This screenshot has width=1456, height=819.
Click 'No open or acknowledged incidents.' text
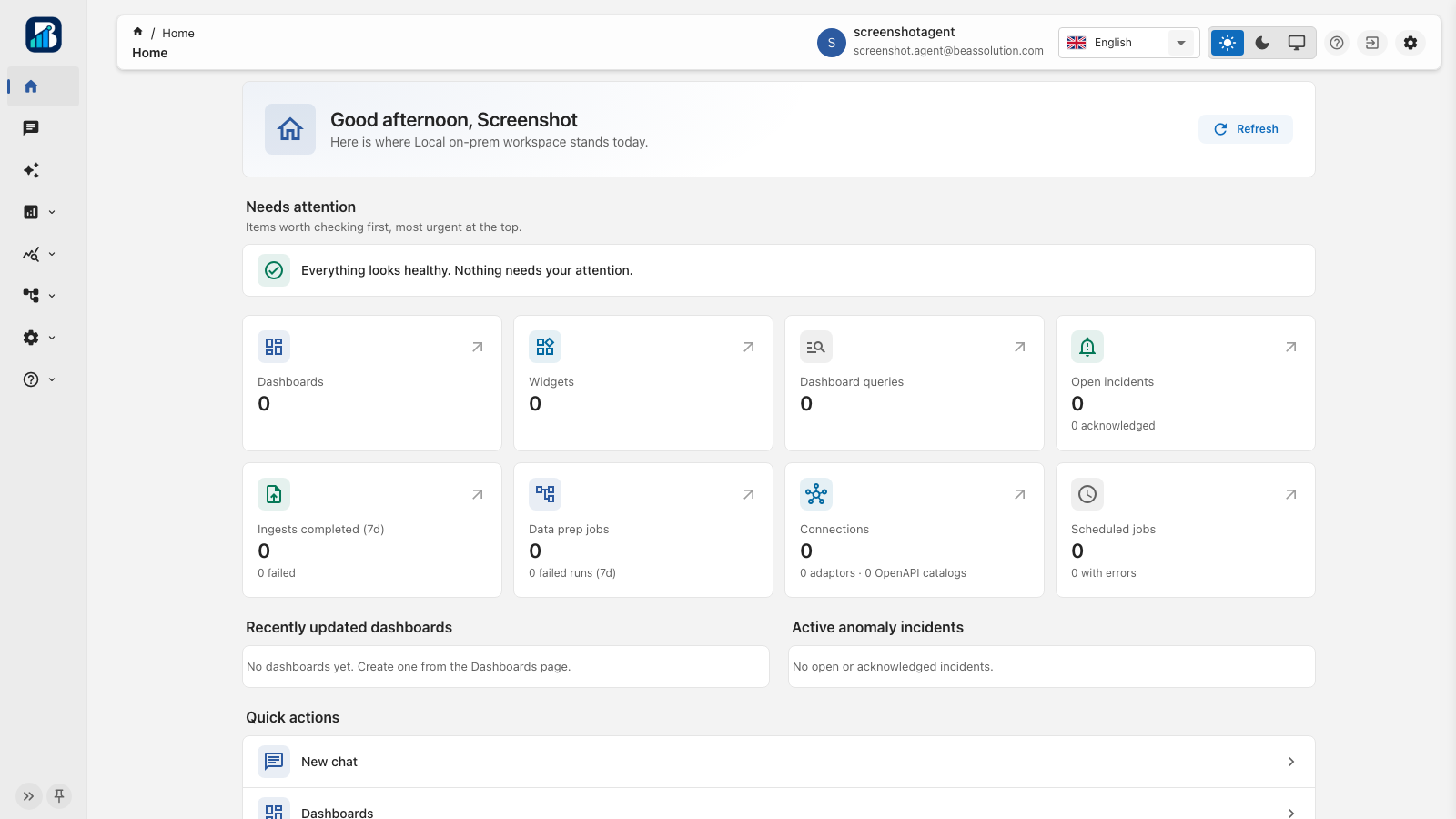[893, 667]
